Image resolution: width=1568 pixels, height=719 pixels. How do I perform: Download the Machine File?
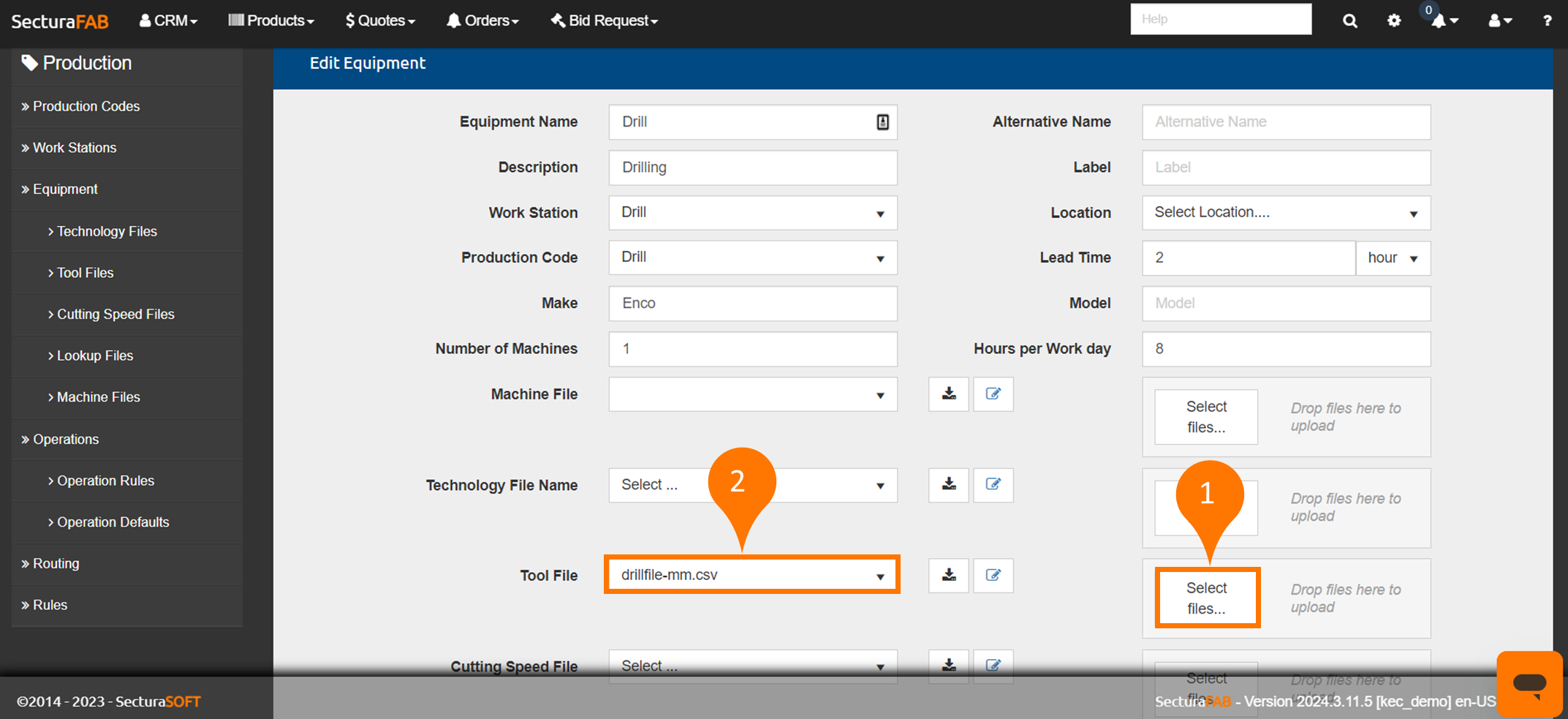948,394
